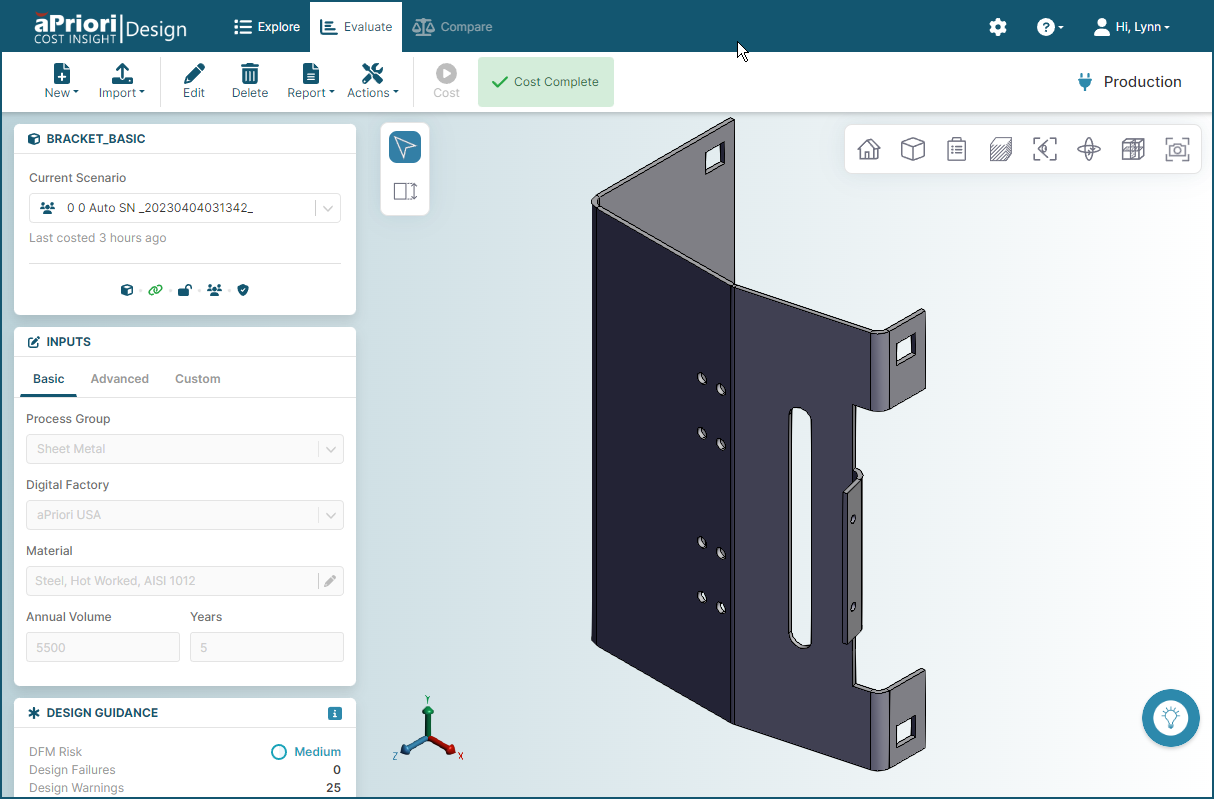The width and height of the screenshot is (1214, 799).
Task: Activate the section view hatched icon
Action: point(1000,150)
